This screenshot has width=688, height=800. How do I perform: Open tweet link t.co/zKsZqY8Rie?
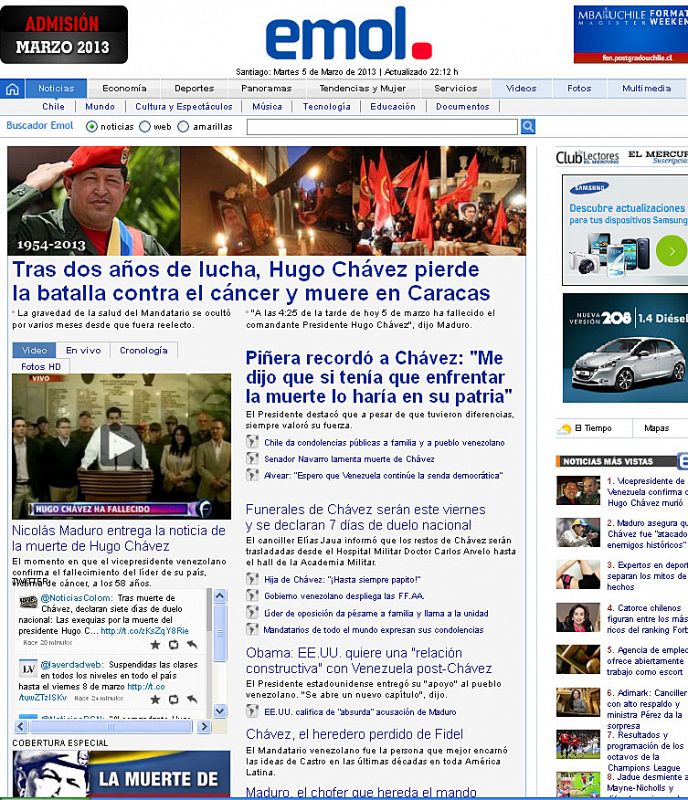pos(144,631)
